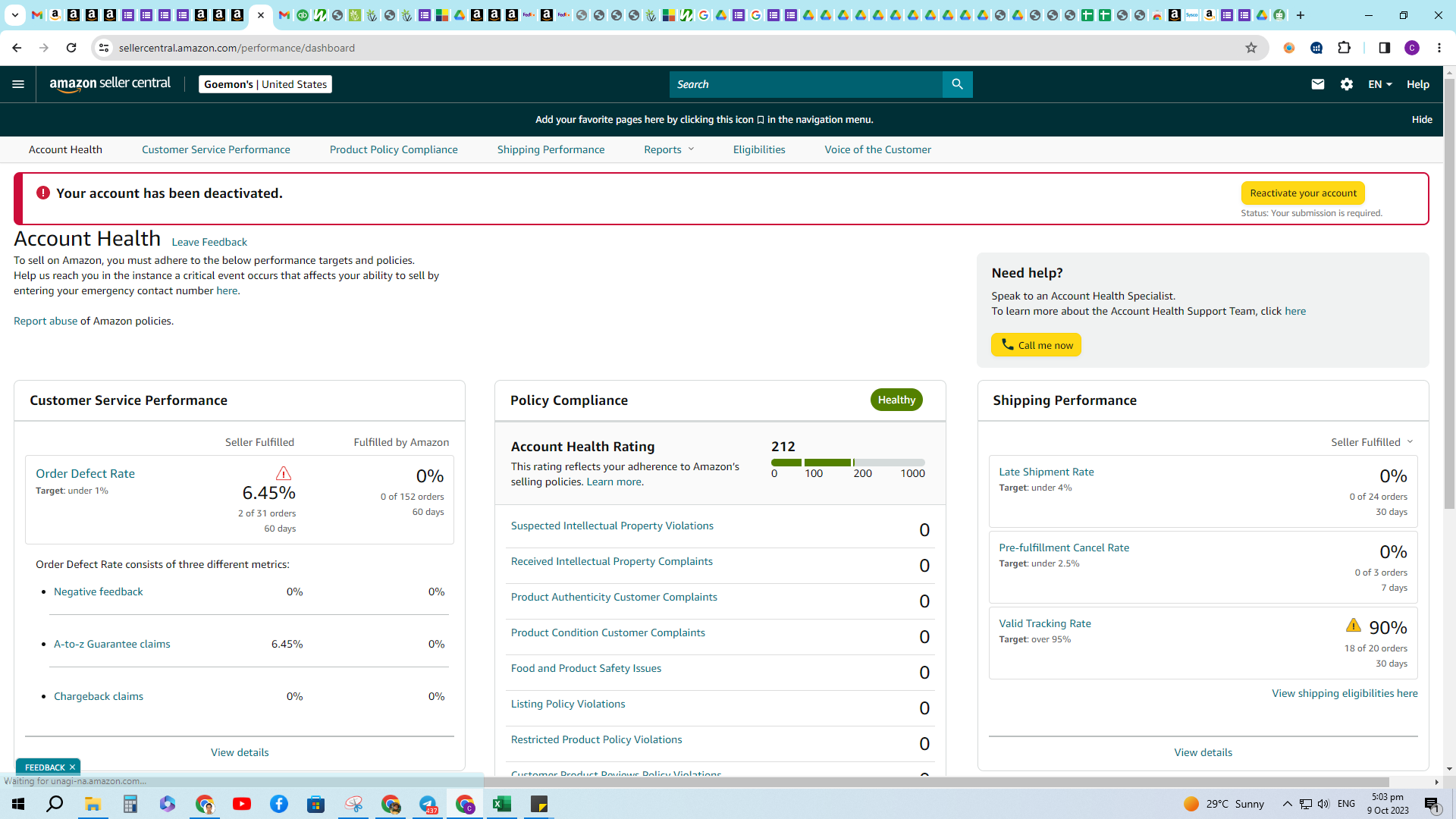1456x819 pixels.
Task: Click the red deactivated alert icon
Action: click(43, 193)
